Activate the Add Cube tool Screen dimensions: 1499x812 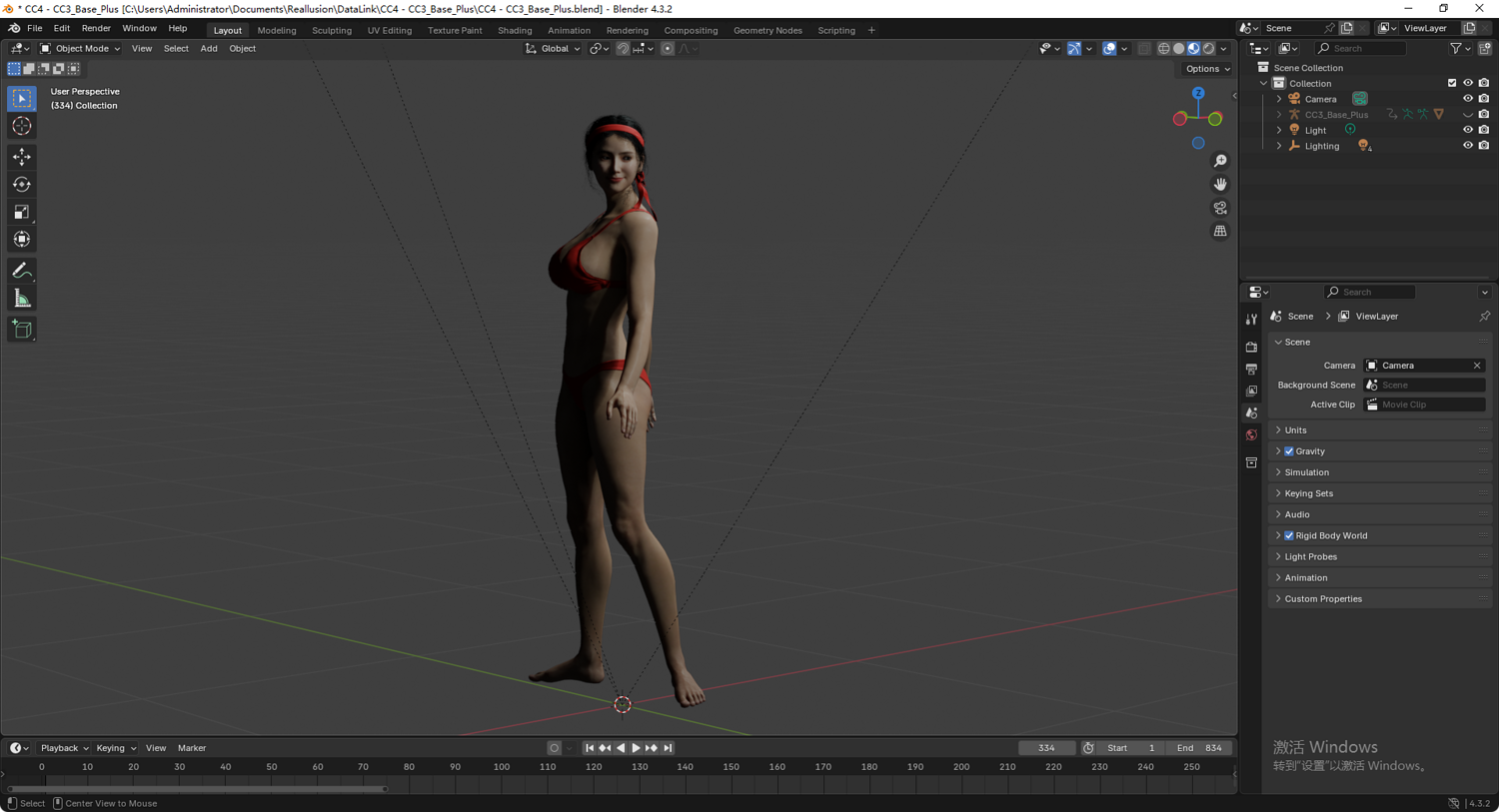[x=22, y=330]
